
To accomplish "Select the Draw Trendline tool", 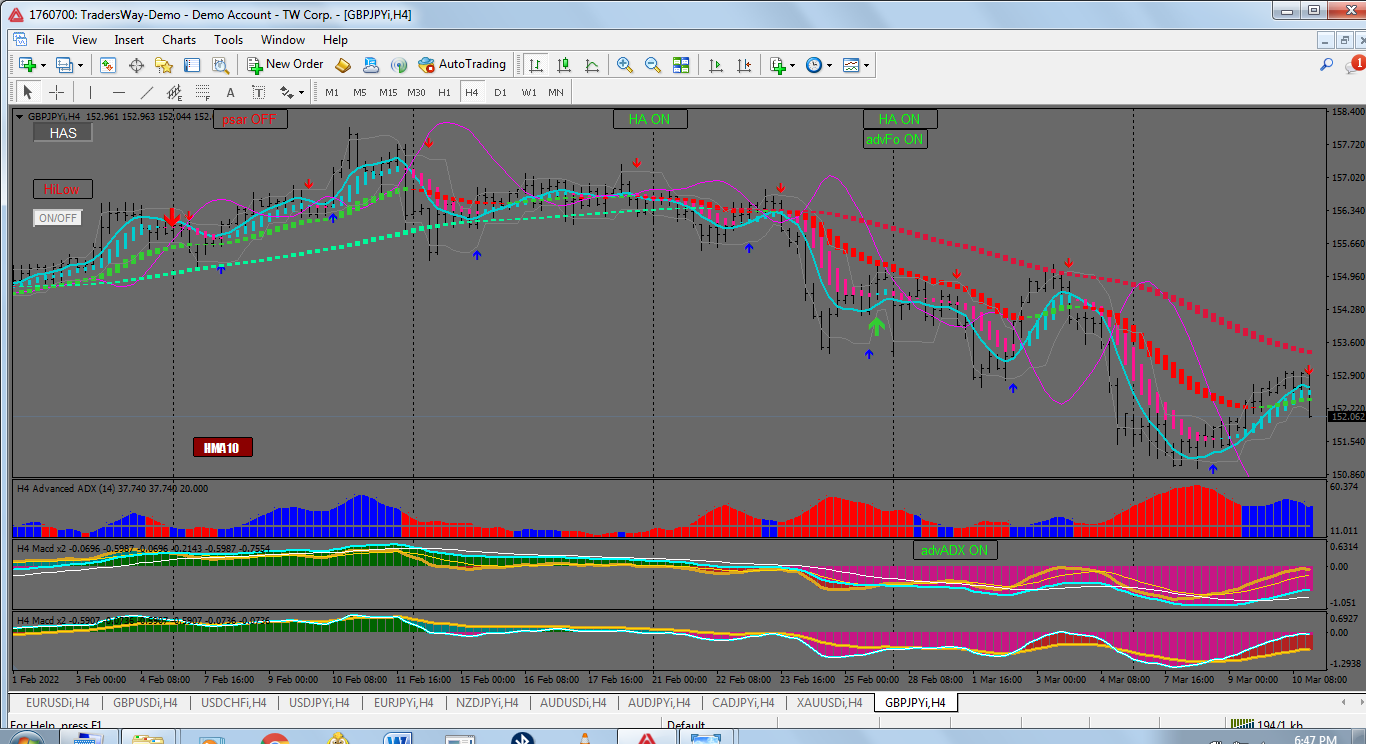I will pos(146,92).
